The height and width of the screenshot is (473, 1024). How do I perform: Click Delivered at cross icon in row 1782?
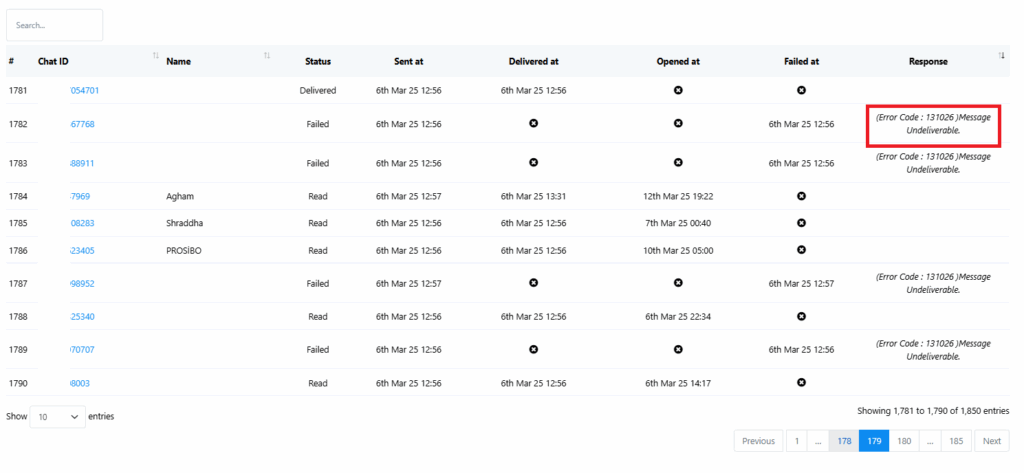click(533, 123)
